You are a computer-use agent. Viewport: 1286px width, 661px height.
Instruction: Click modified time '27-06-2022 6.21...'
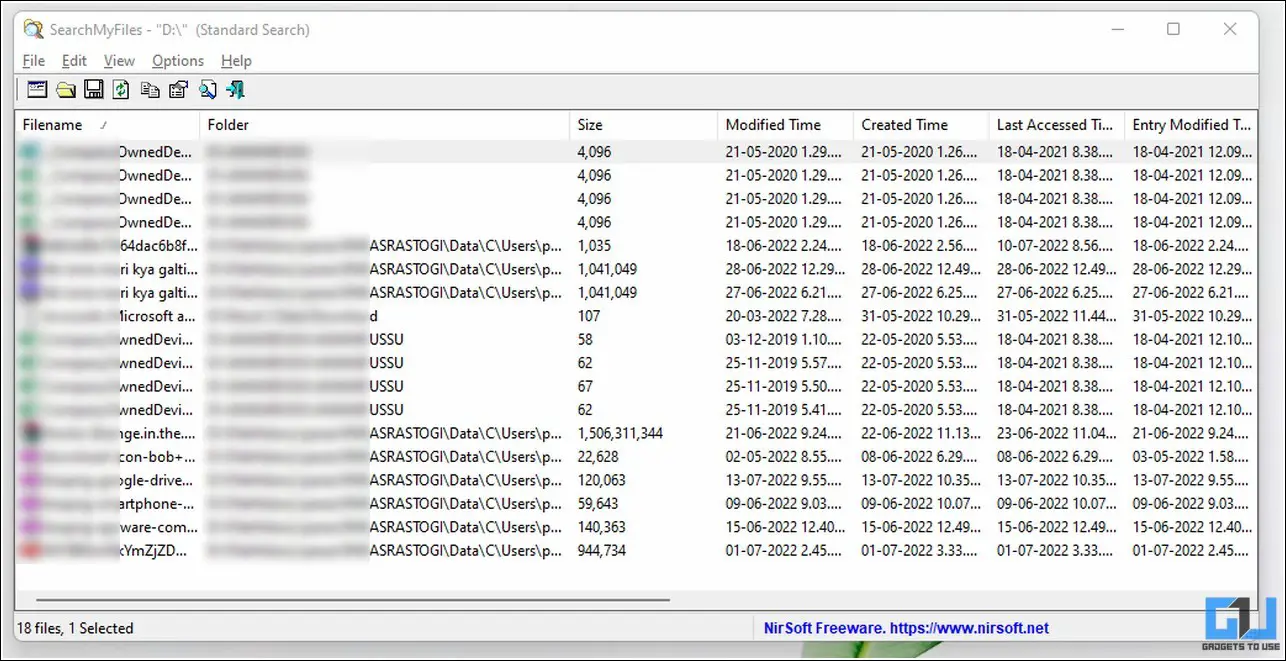pyautogui.click(x=784, y=292)
